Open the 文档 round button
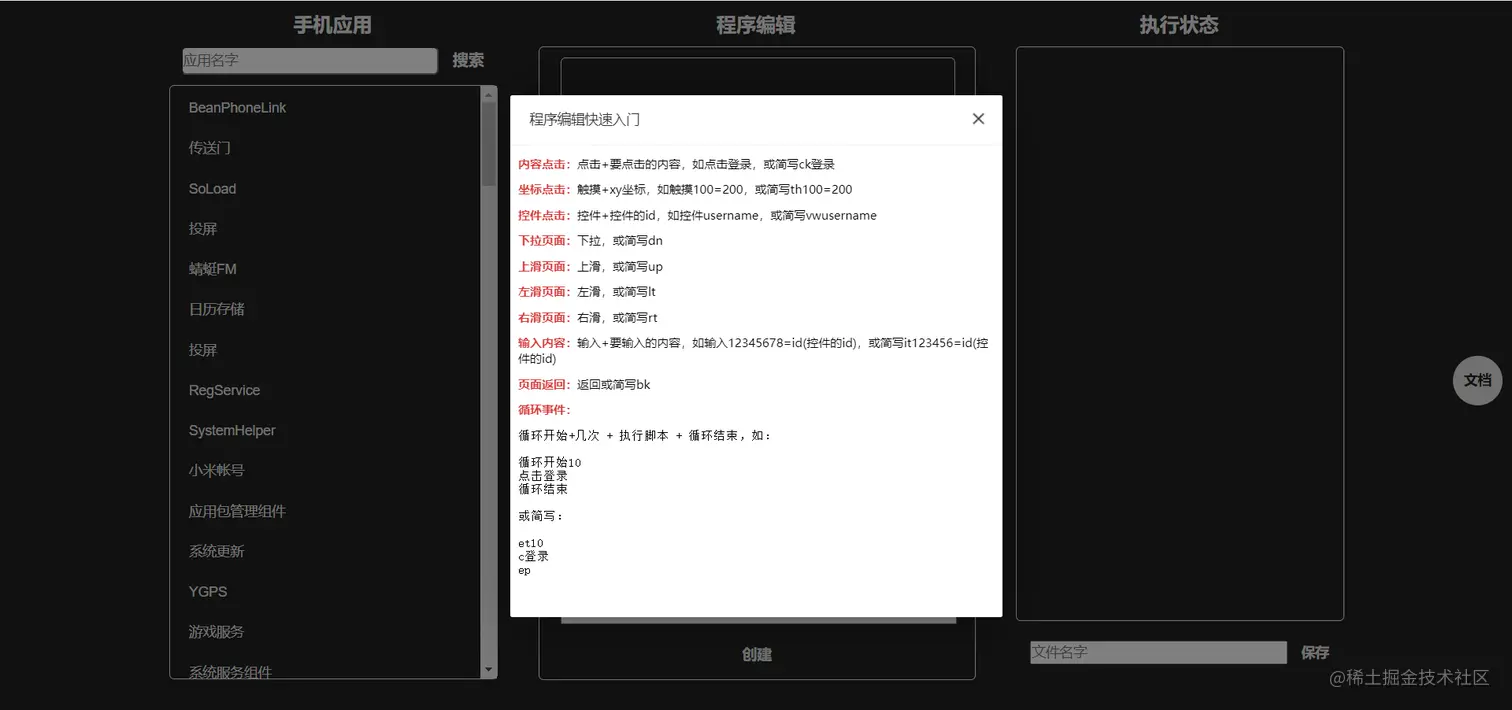This screenshot has height=710, width=1512. click(1477, 380)
